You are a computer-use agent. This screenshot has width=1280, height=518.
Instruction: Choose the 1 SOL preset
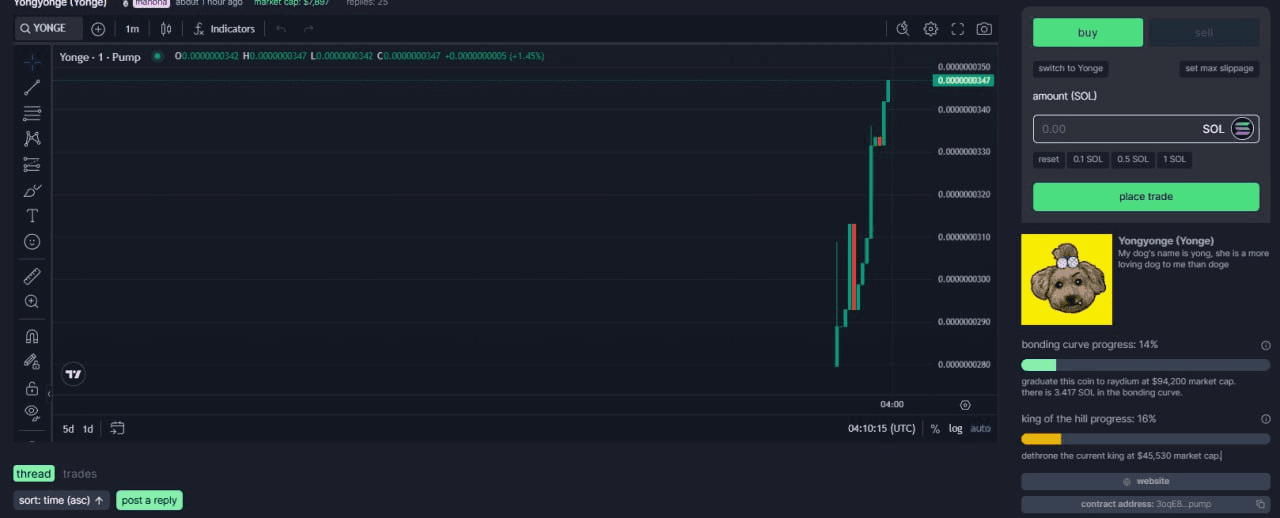pos(1175,159)
